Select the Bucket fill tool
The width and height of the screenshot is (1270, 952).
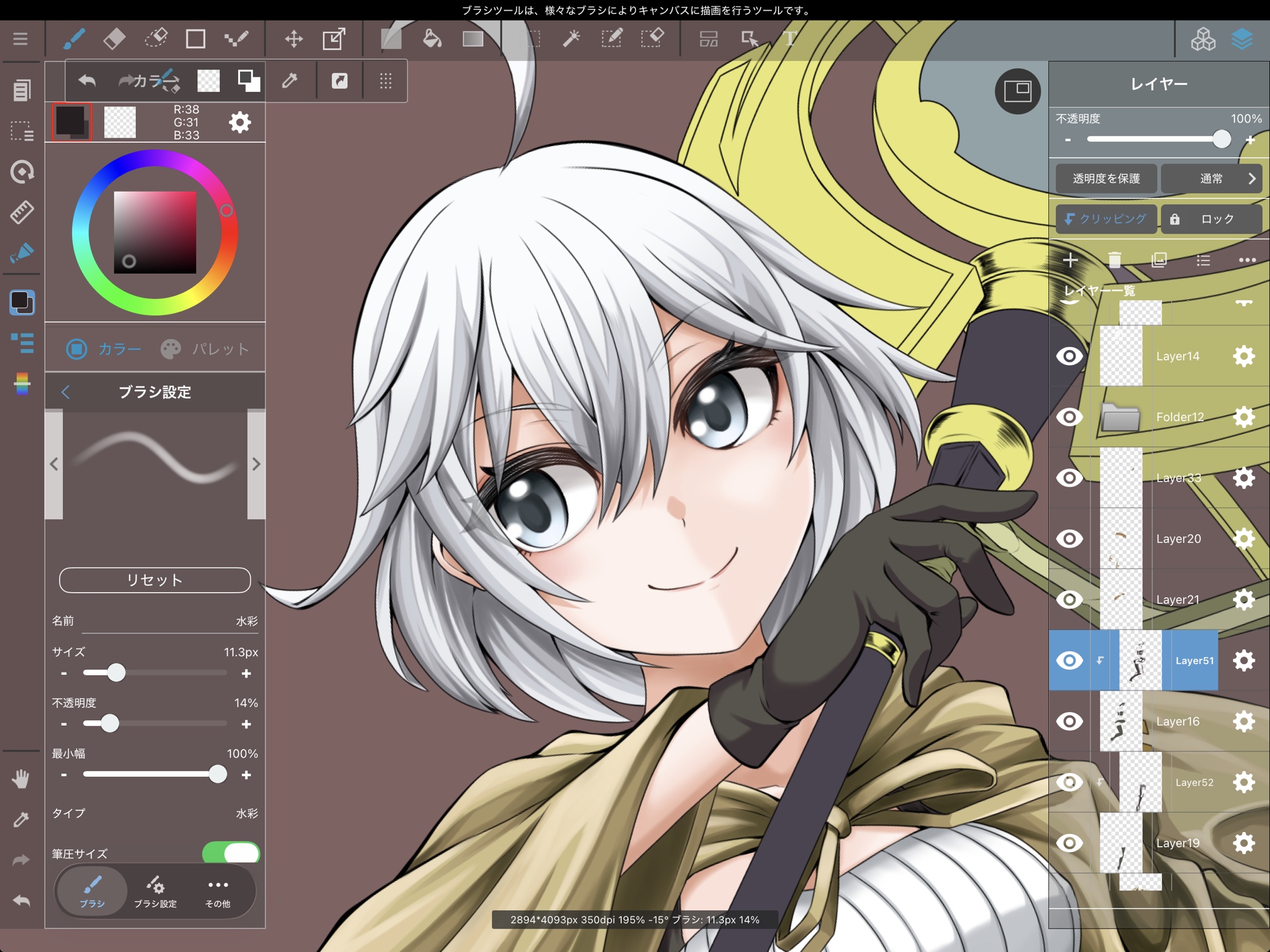click(x=432, y=39)
